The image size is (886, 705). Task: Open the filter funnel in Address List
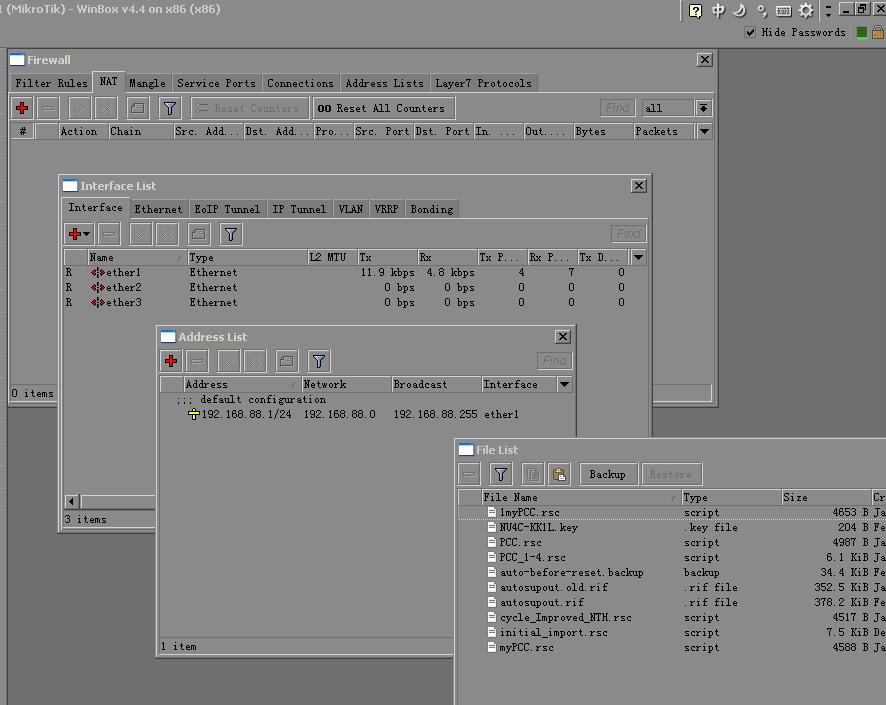pyautogui.click(x=319, y=361)
